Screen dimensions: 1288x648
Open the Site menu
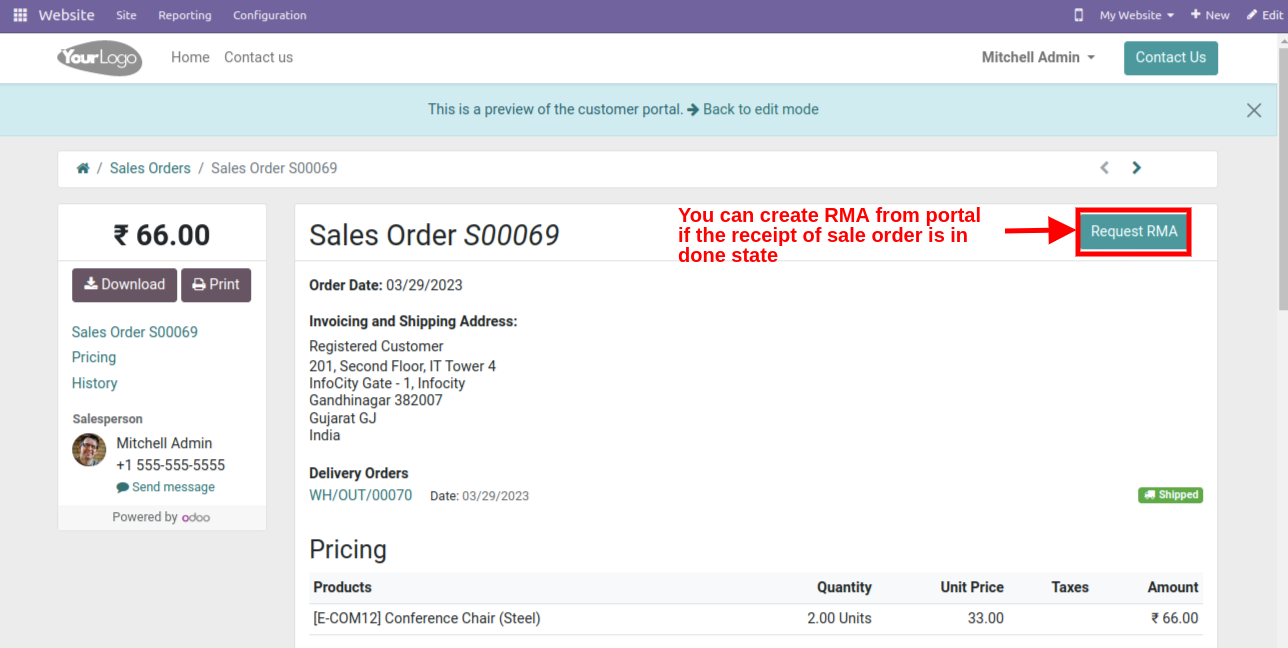126,15
